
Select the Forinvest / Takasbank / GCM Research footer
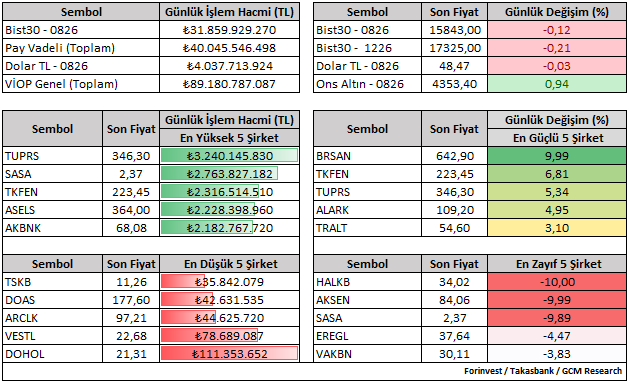543,371
